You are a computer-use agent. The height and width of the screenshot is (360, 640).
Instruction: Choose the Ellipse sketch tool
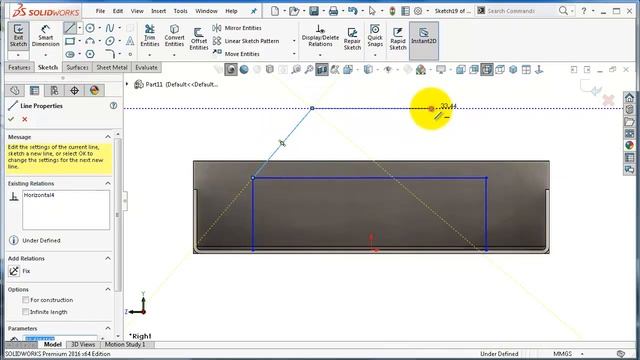tap(110, 41)
